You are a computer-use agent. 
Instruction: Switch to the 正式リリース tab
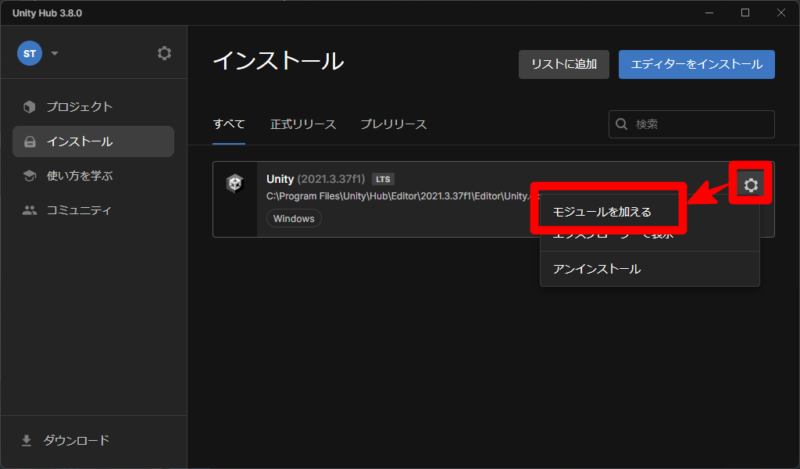pos(303,124)
